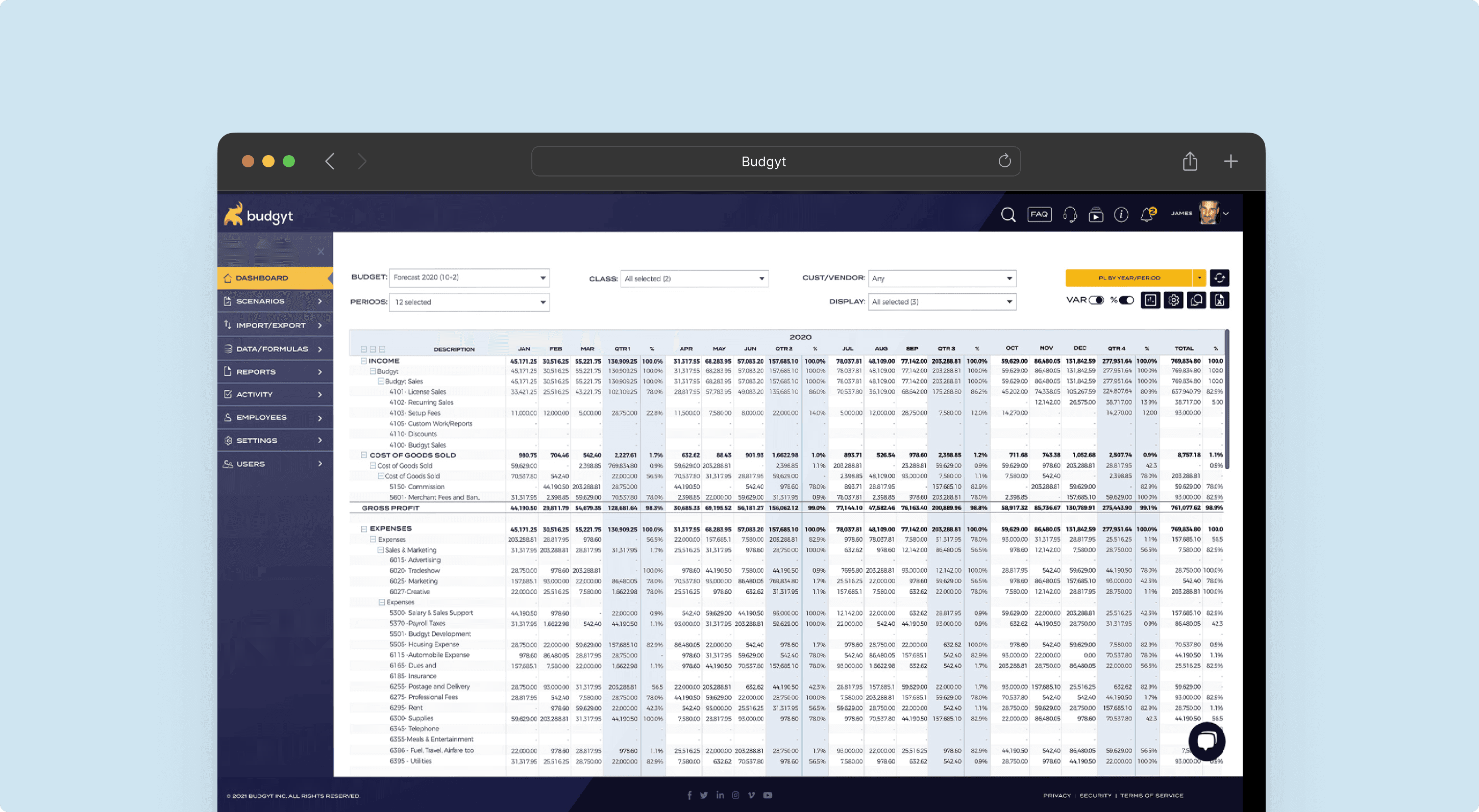Screen dimensions: 1479x812
Task: Open Scenarios in the sidebar
Action: 275,301
